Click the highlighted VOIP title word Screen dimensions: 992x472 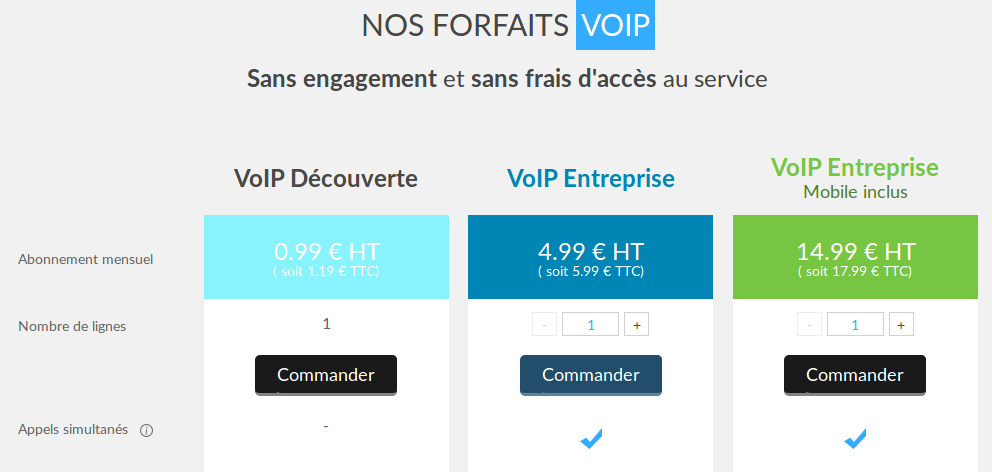pyautogui.click(x=615, y=26)
